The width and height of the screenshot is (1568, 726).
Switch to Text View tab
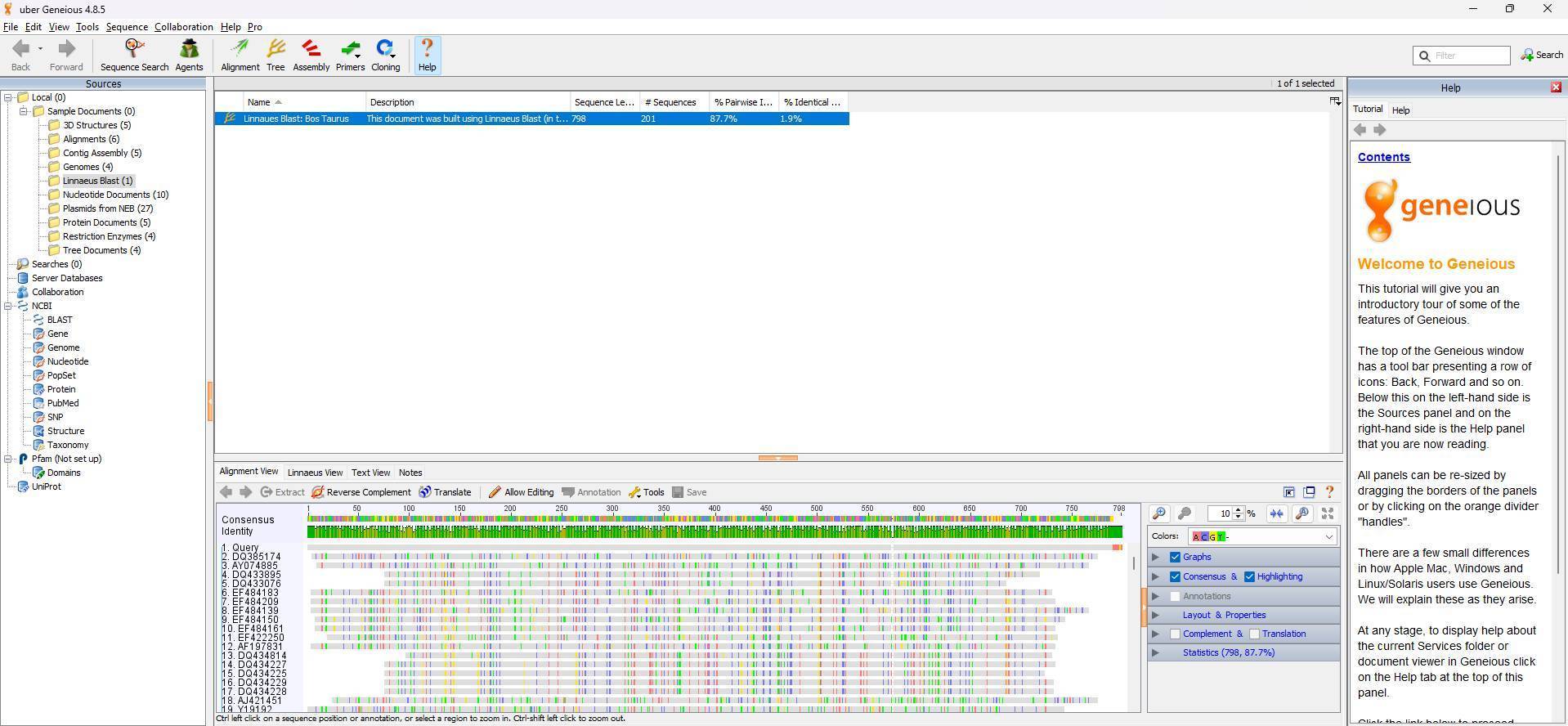tap(370, 473)
